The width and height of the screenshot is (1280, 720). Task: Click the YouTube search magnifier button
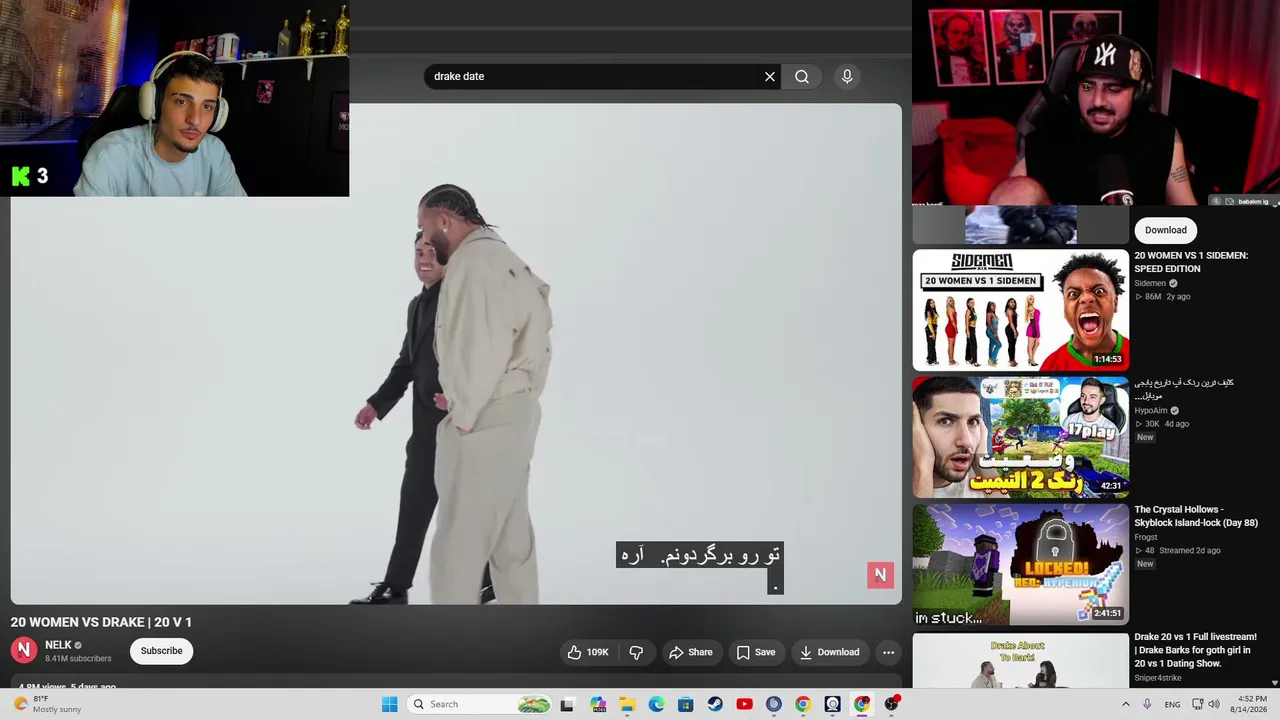click(802, 77)
